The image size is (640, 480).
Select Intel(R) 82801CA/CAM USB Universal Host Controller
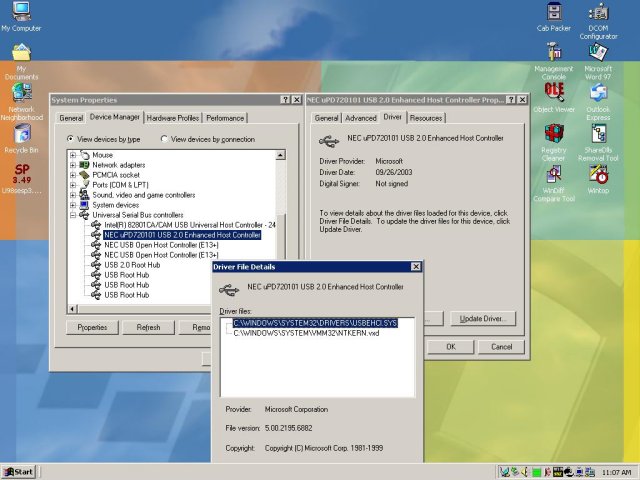click(190, 225)
